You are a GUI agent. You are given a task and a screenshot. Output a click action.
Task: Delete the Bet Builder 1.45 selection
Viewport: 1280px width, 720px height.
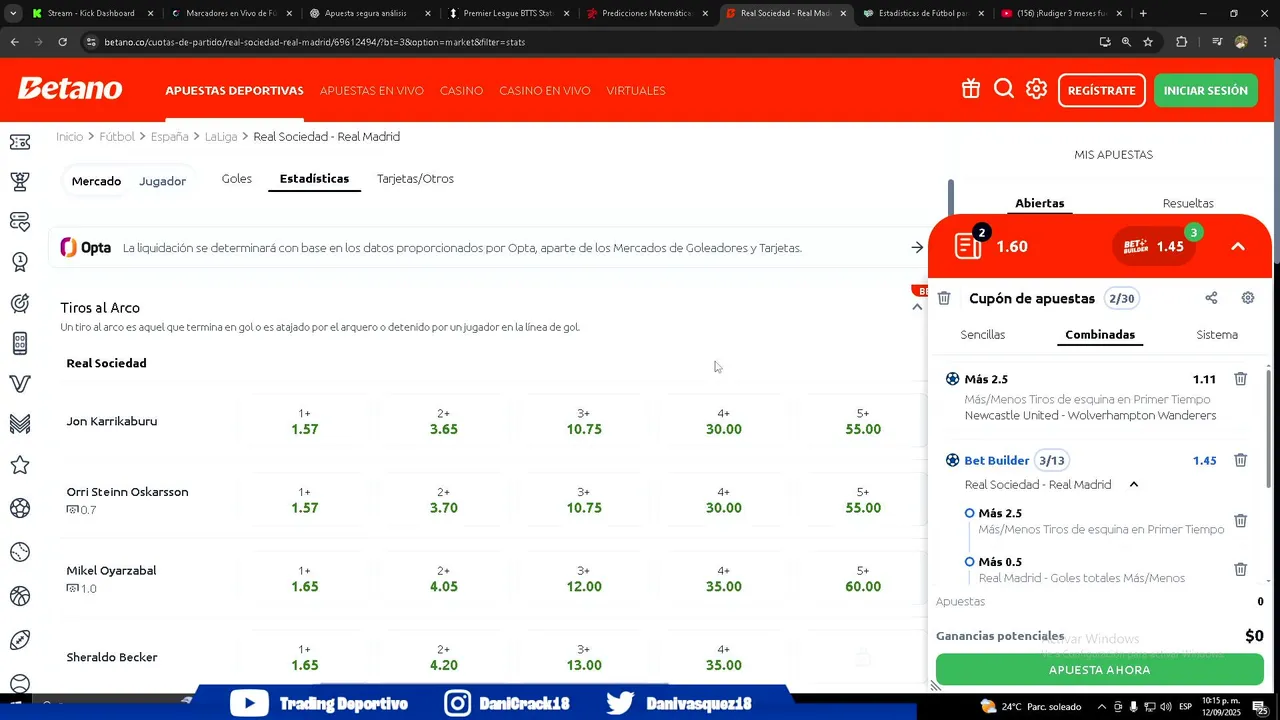pos(1240,460)
